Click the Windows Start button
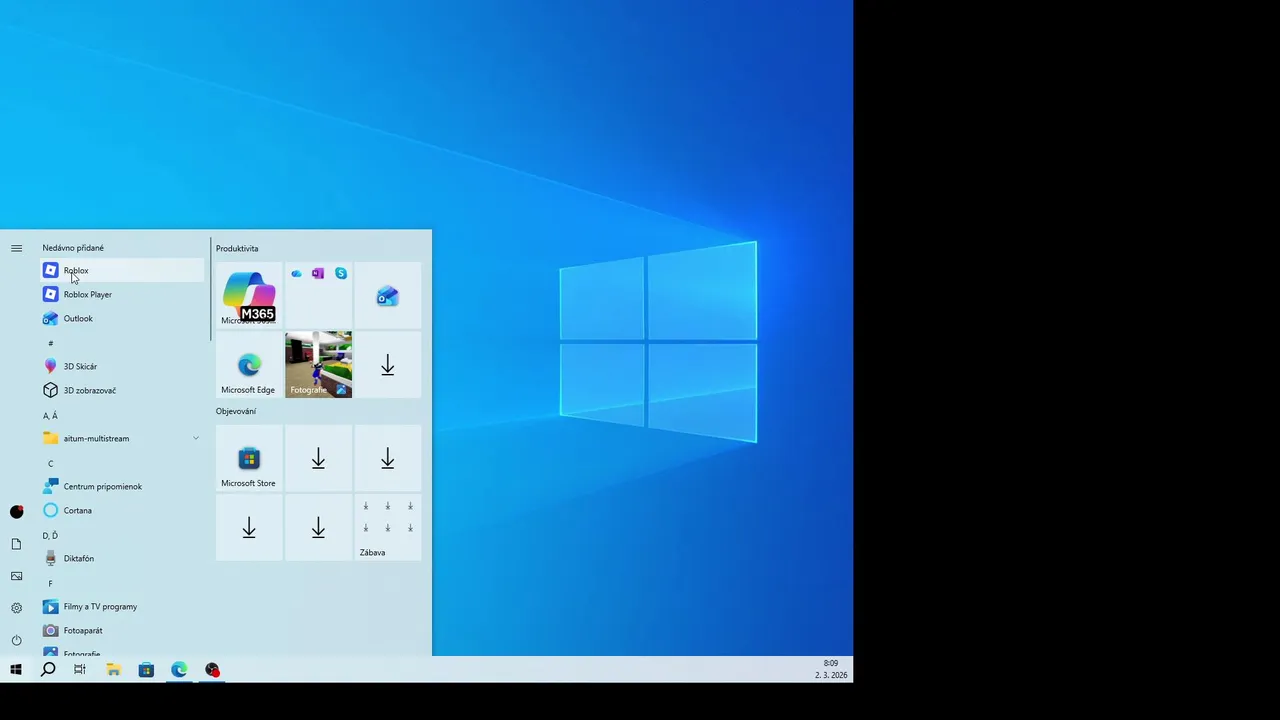 [x=16, y=670]
